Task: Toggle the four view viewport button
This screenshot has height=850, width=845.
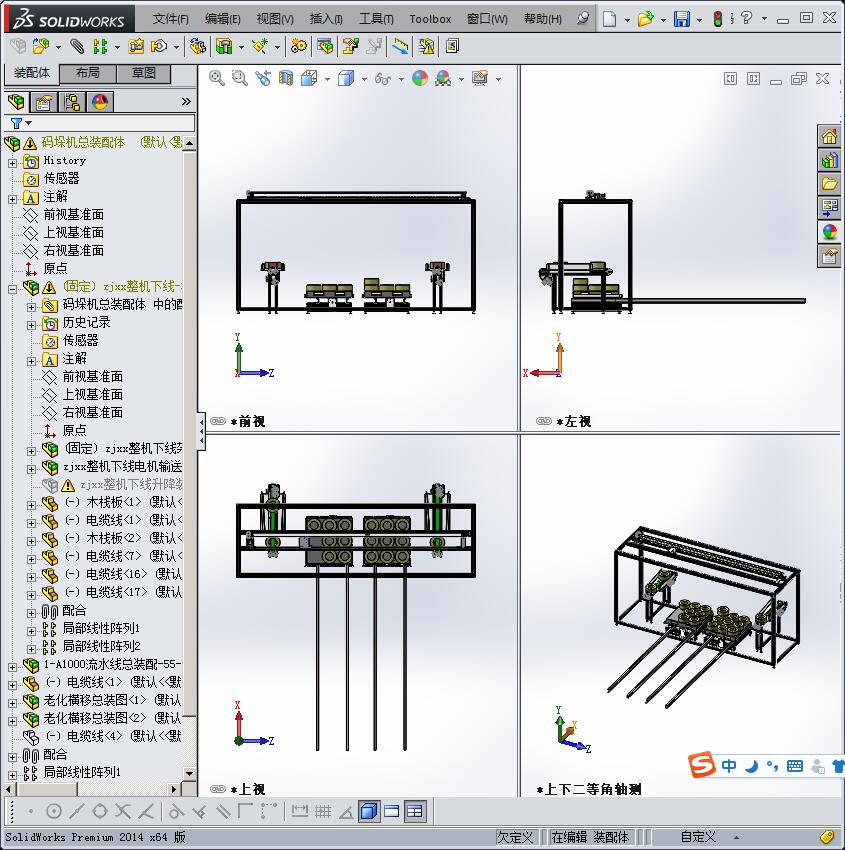Action: click(415, 811)
